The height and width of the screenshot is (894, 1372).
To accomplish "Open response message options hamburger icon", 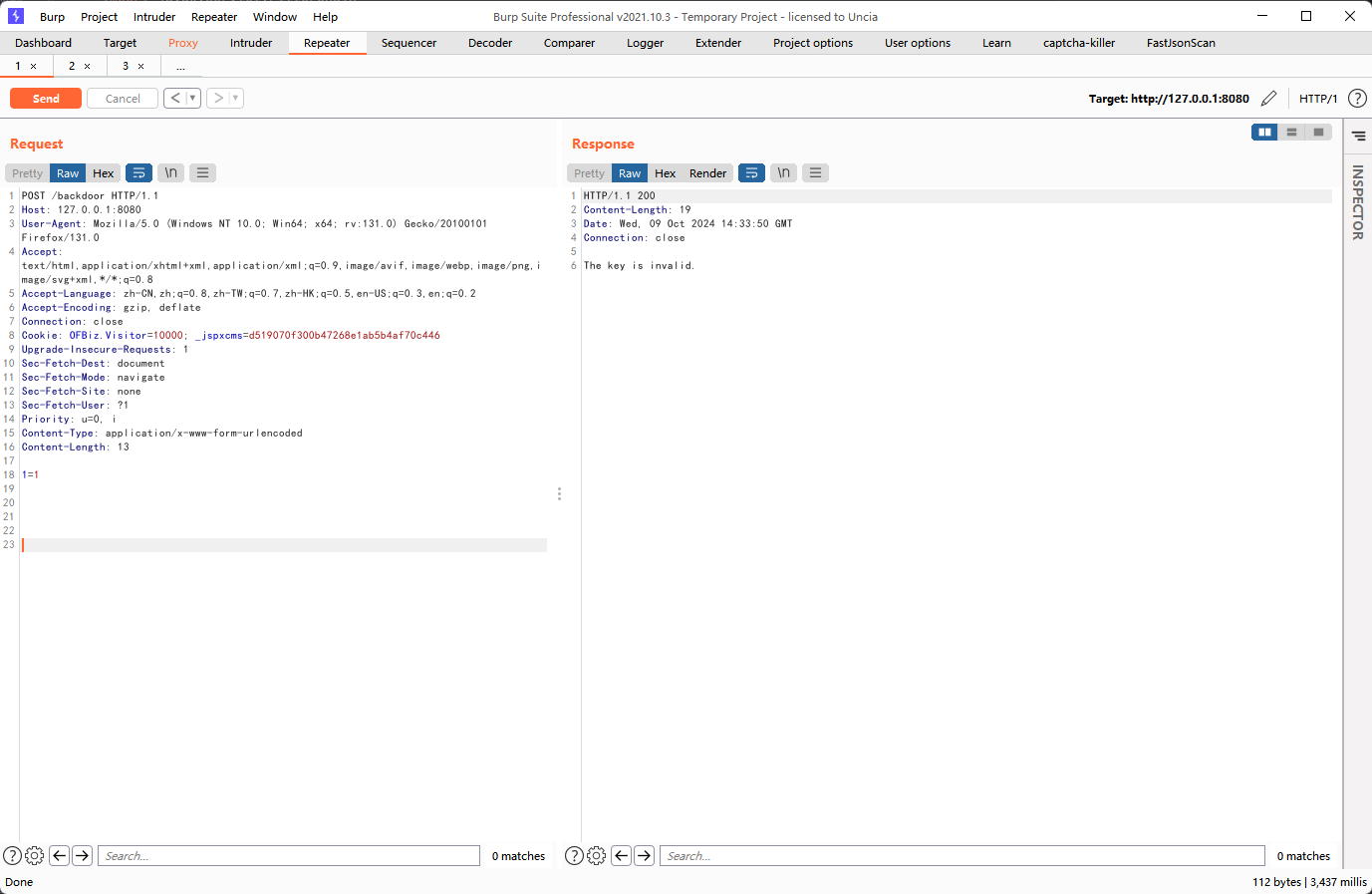I will pos(816,173).
